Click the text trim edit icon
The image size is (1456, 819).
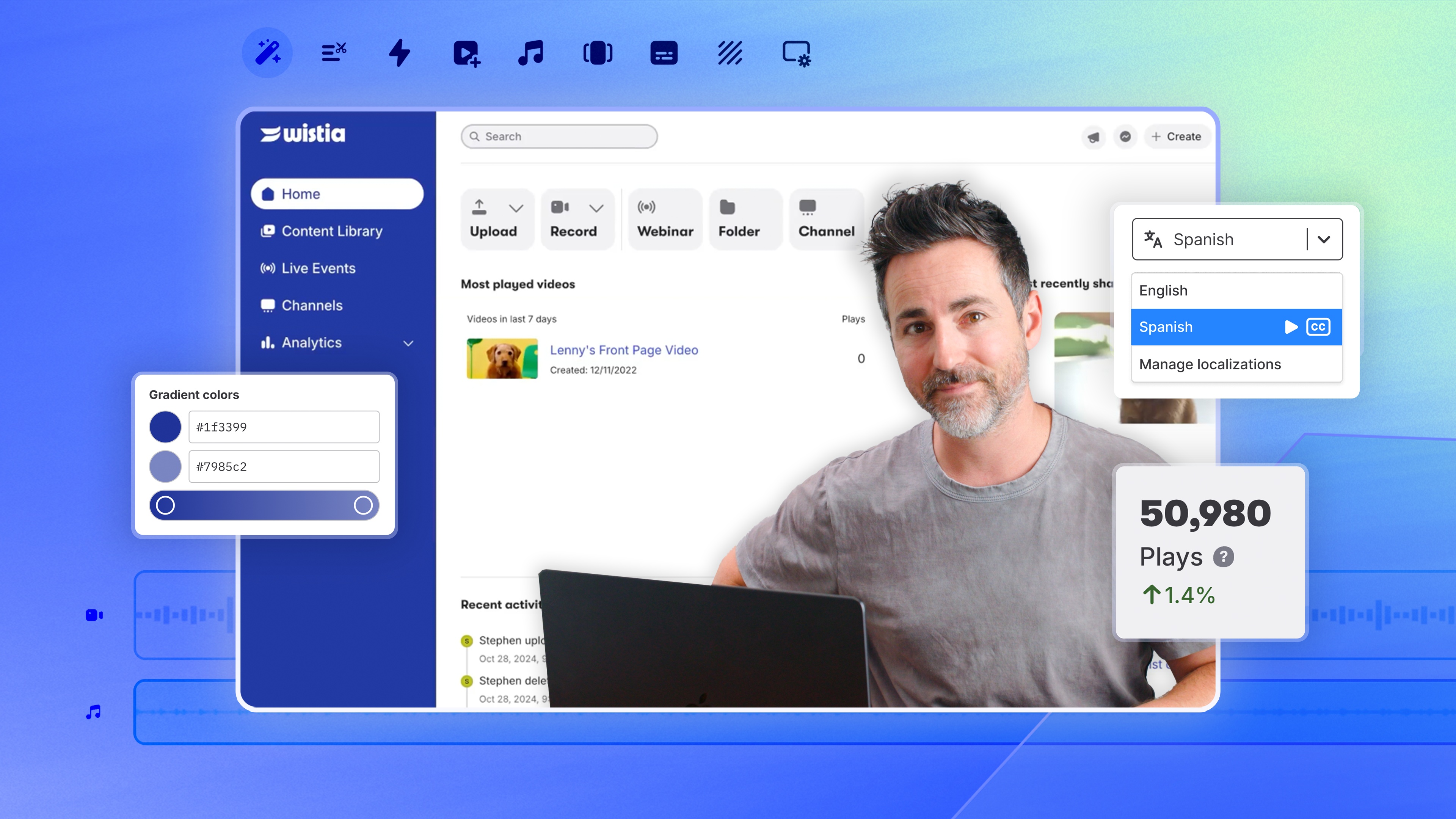tap(334, 53)
